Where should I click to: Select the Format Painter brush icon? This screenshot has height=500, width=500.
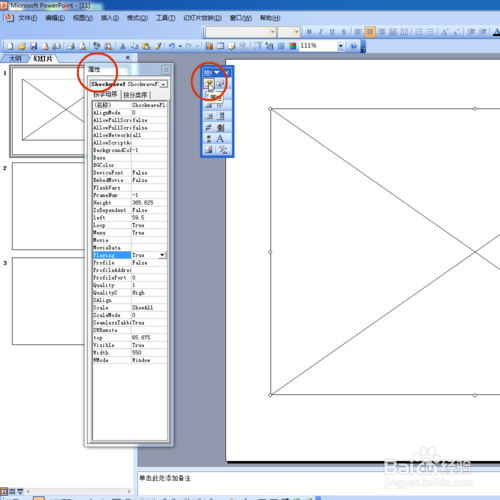[158, 46]
